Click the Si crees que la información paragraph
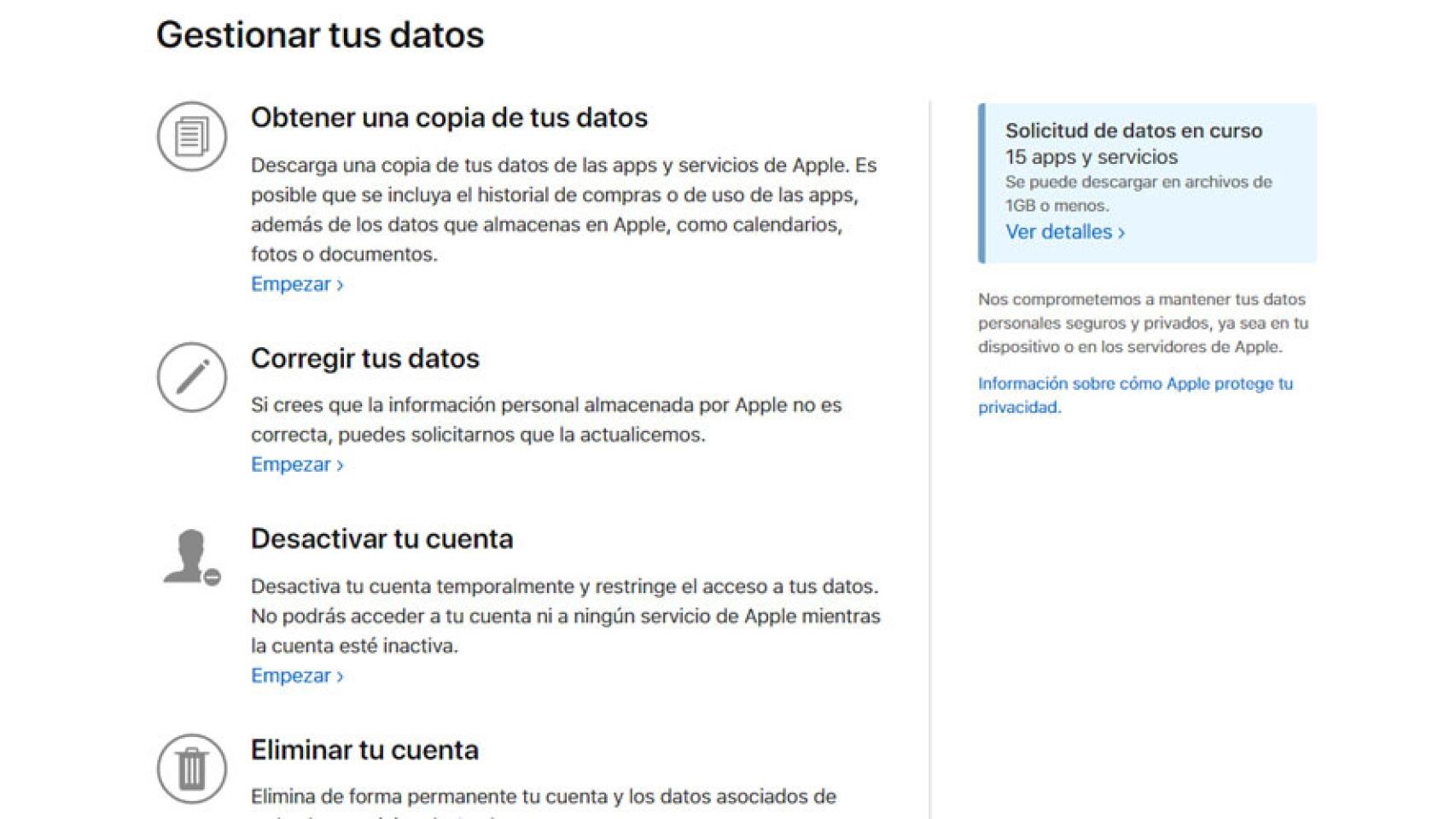Image resolution: width=1456 pixels, height=819 pixels. [546, 420]
